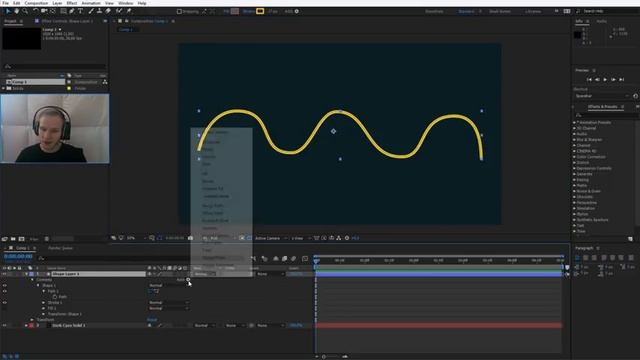Select the Eraser tool
This screenshot has height=360, width=640.
(108, 11)
